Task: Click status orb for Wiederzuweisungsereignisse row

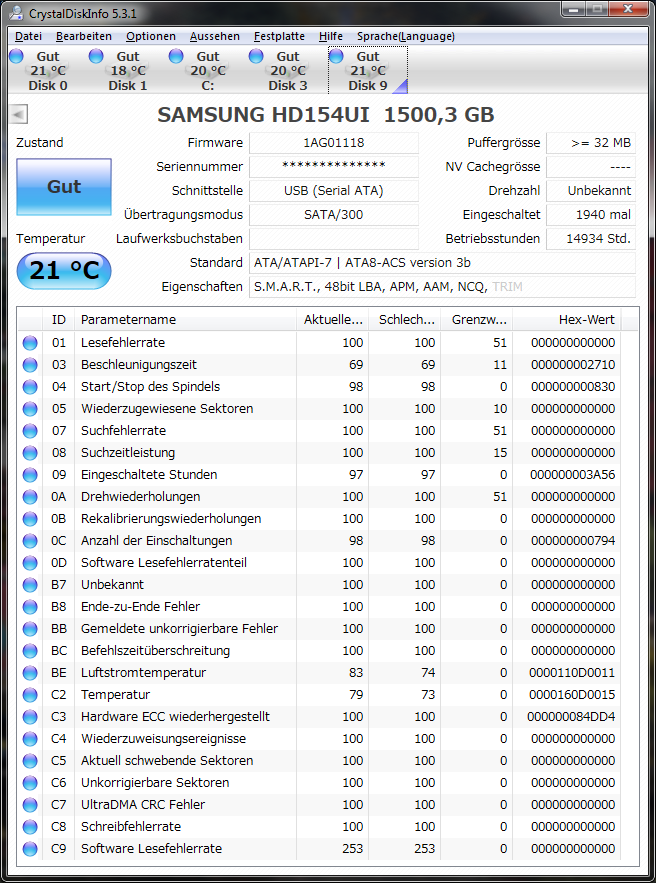Action: (x=30, y=738)
